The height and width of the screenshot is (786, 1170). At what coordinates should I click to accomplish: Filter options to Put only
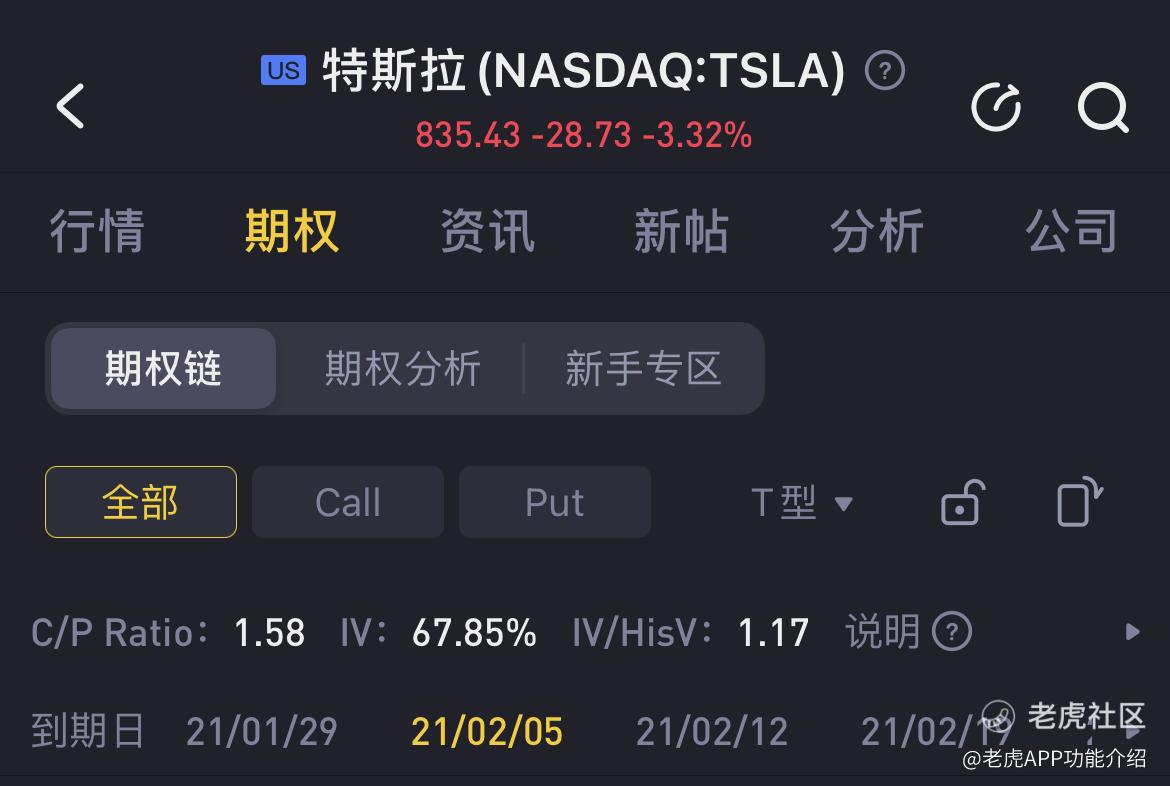tap(554, 502)
